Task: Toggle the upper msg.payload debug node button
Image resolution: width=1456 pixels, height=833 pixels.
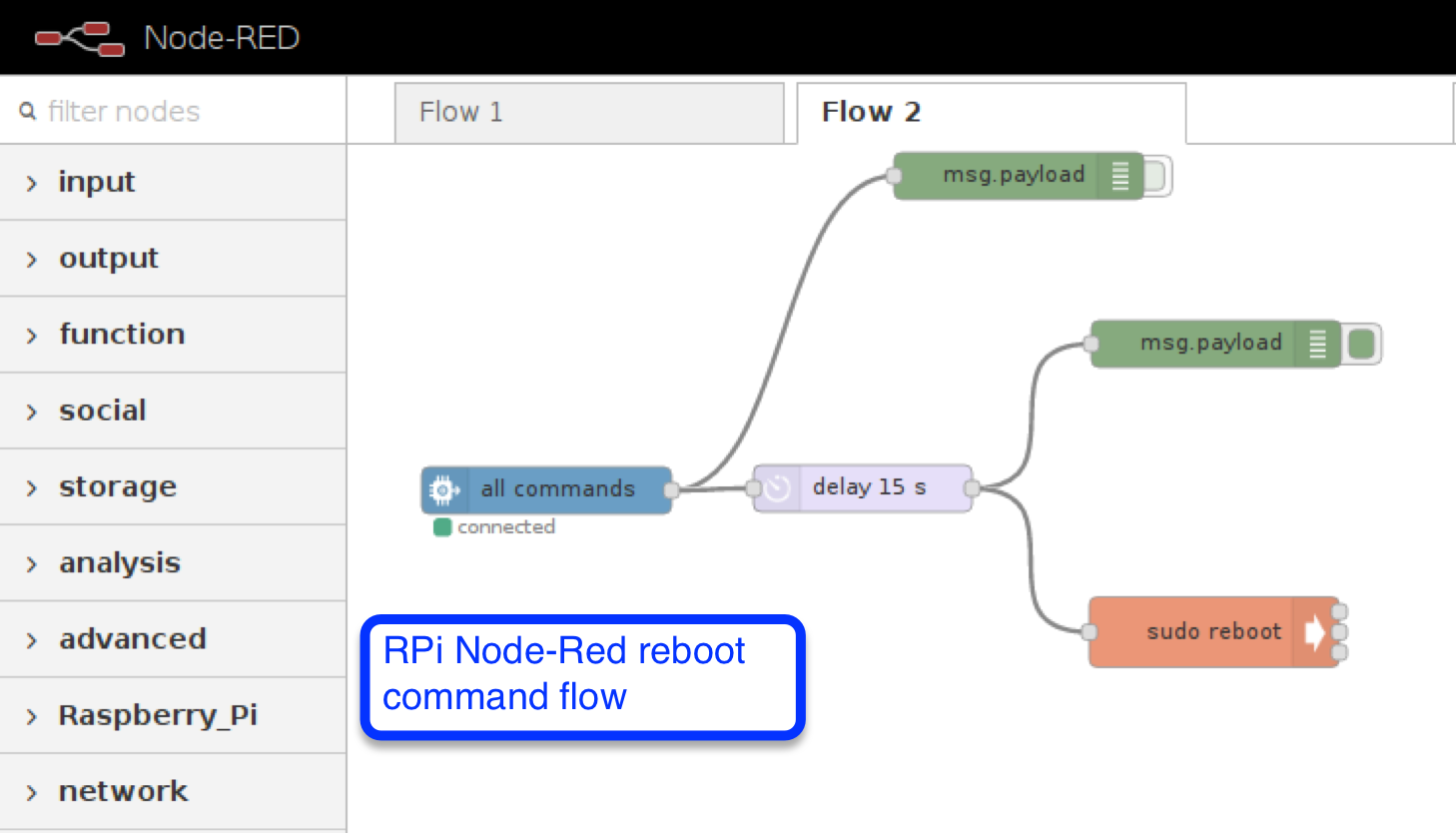Action: (1156, 176)
